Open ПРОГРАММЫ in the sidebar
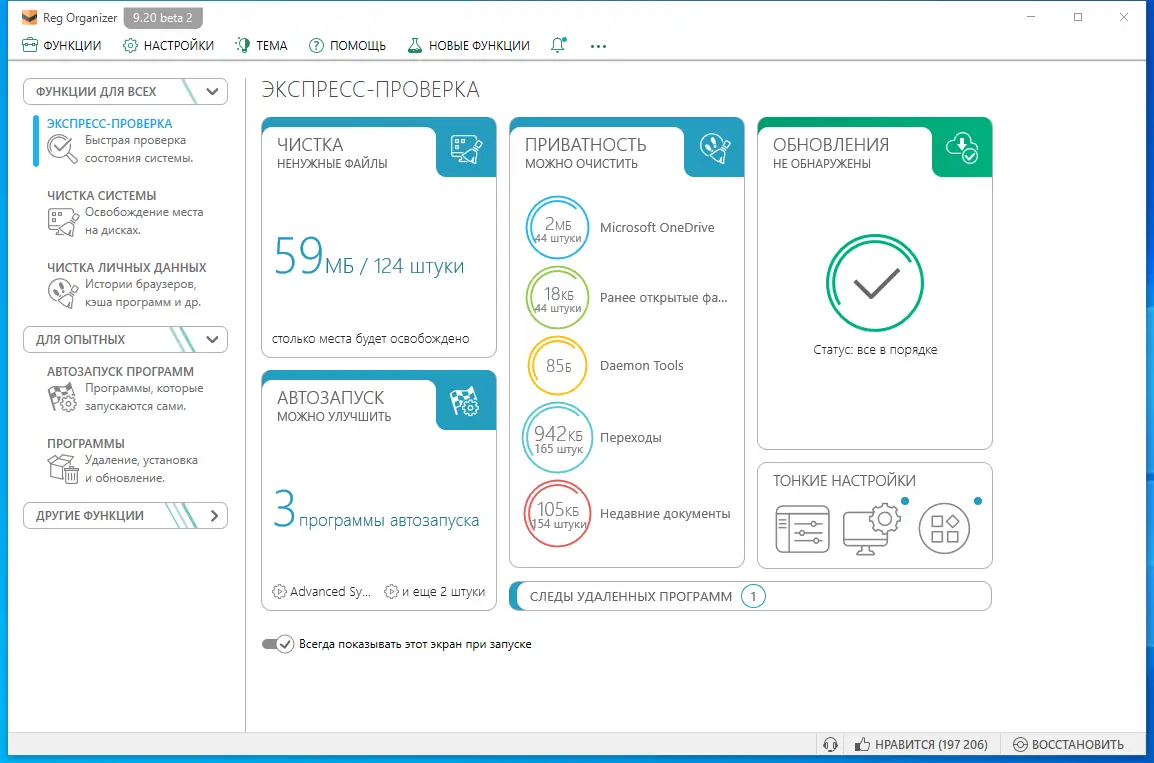This screenshot has width=1154, height=763. 86,444
